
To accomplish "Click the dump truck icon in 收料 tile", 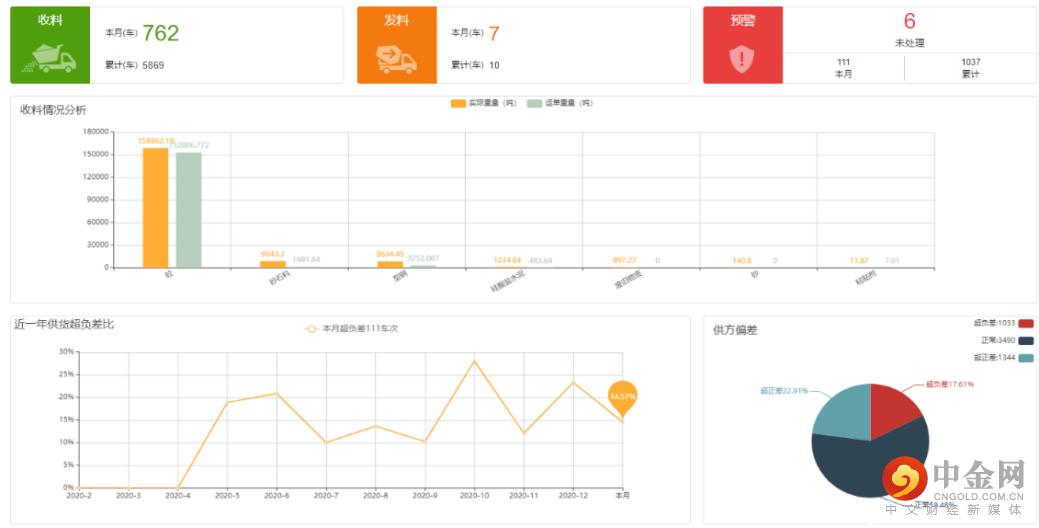I will click(x=50, y=58).
